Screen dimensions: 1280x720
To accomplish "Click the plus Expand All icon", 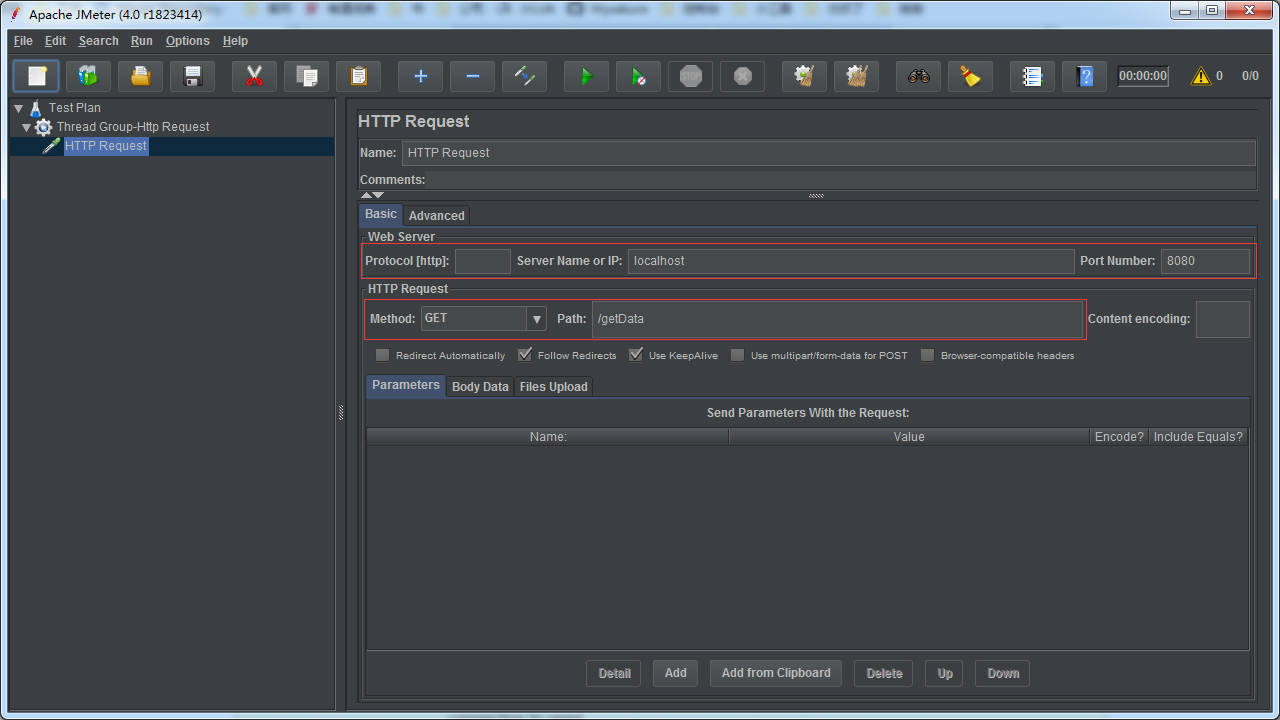I will (420, 76).
